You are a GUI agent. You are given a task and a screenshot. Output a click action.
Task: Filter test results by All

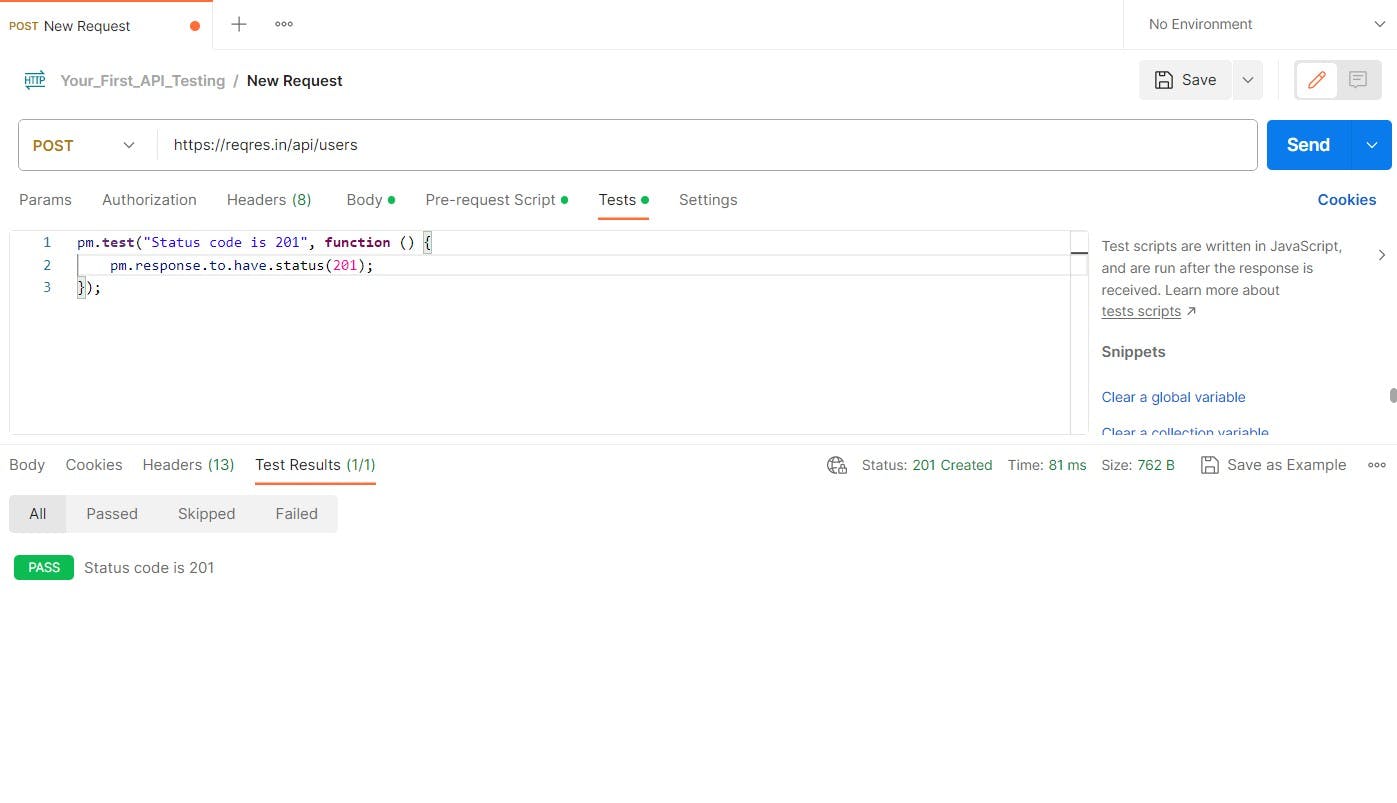coord(37,514)
